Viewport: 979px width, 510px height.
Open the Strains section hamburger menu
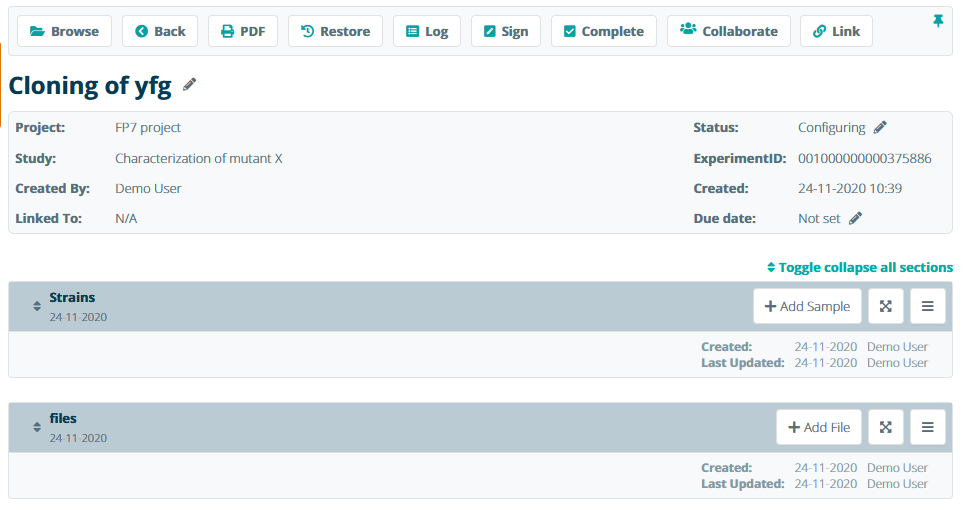927,306
